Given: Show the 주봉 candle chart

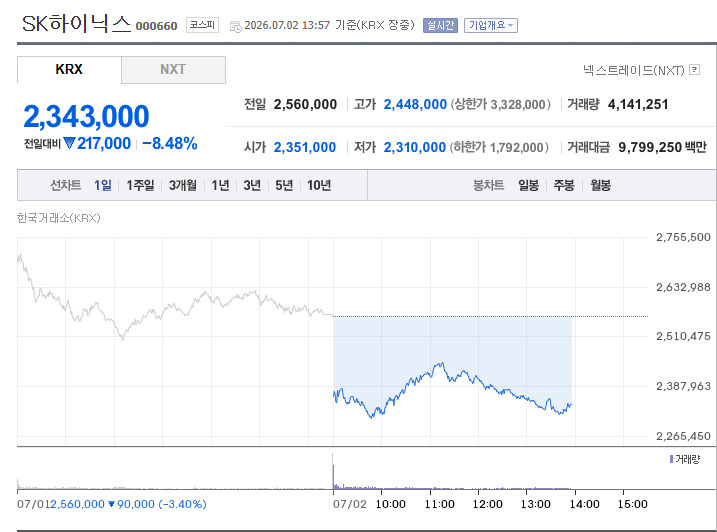Looking at the screenshot, I should [564, 185].
